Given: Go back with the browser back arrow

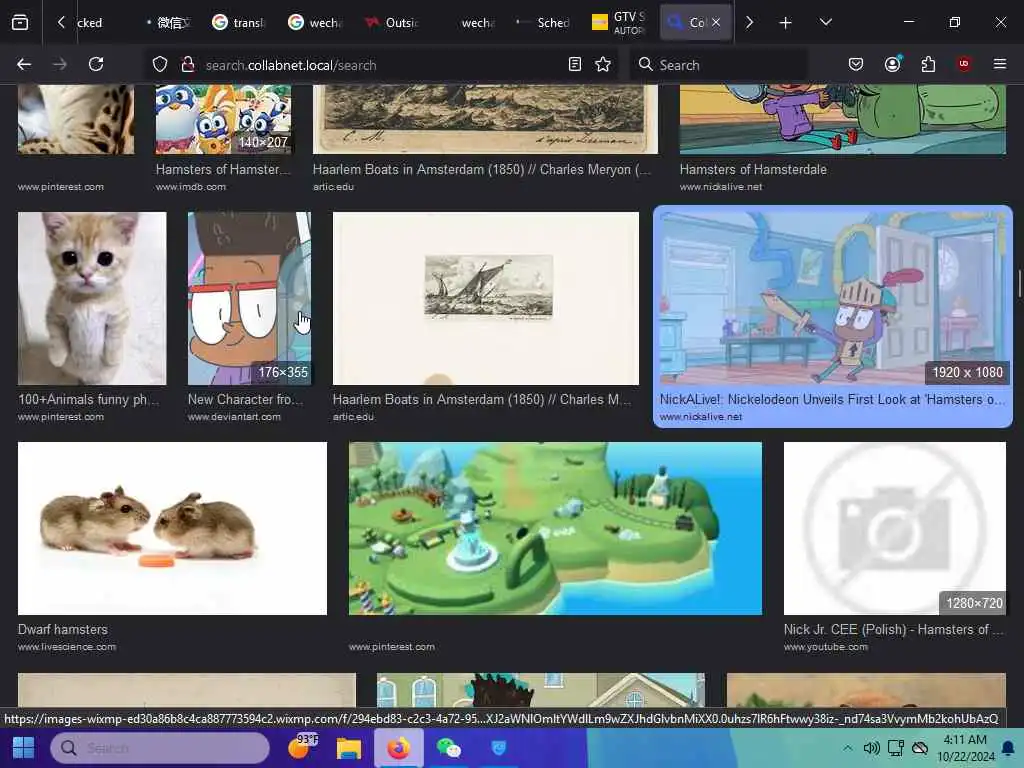Looking at the screenshot, I should 24,64.
